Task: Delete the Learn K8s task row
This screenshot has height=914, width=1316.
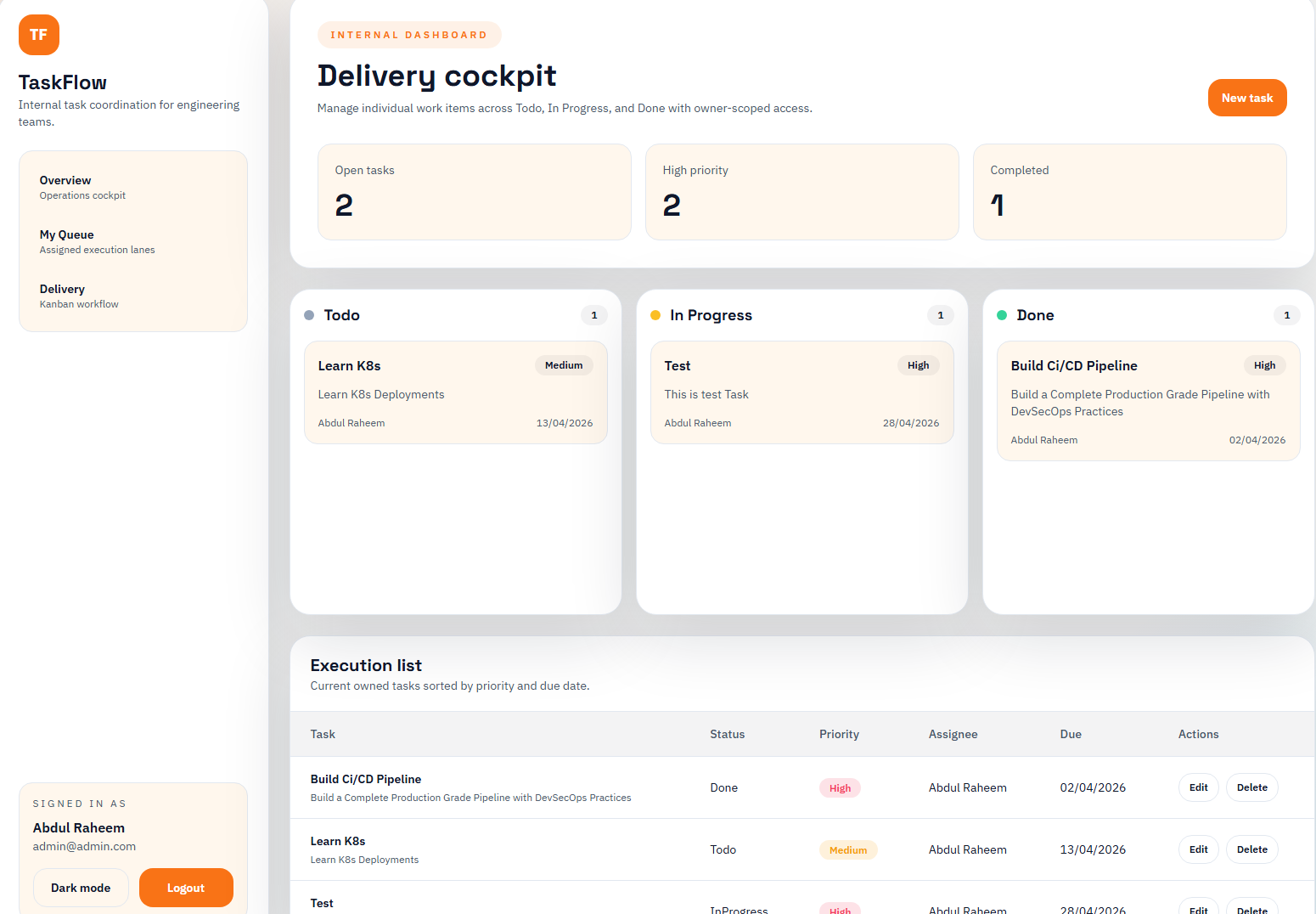Action: coord(1251,849)
